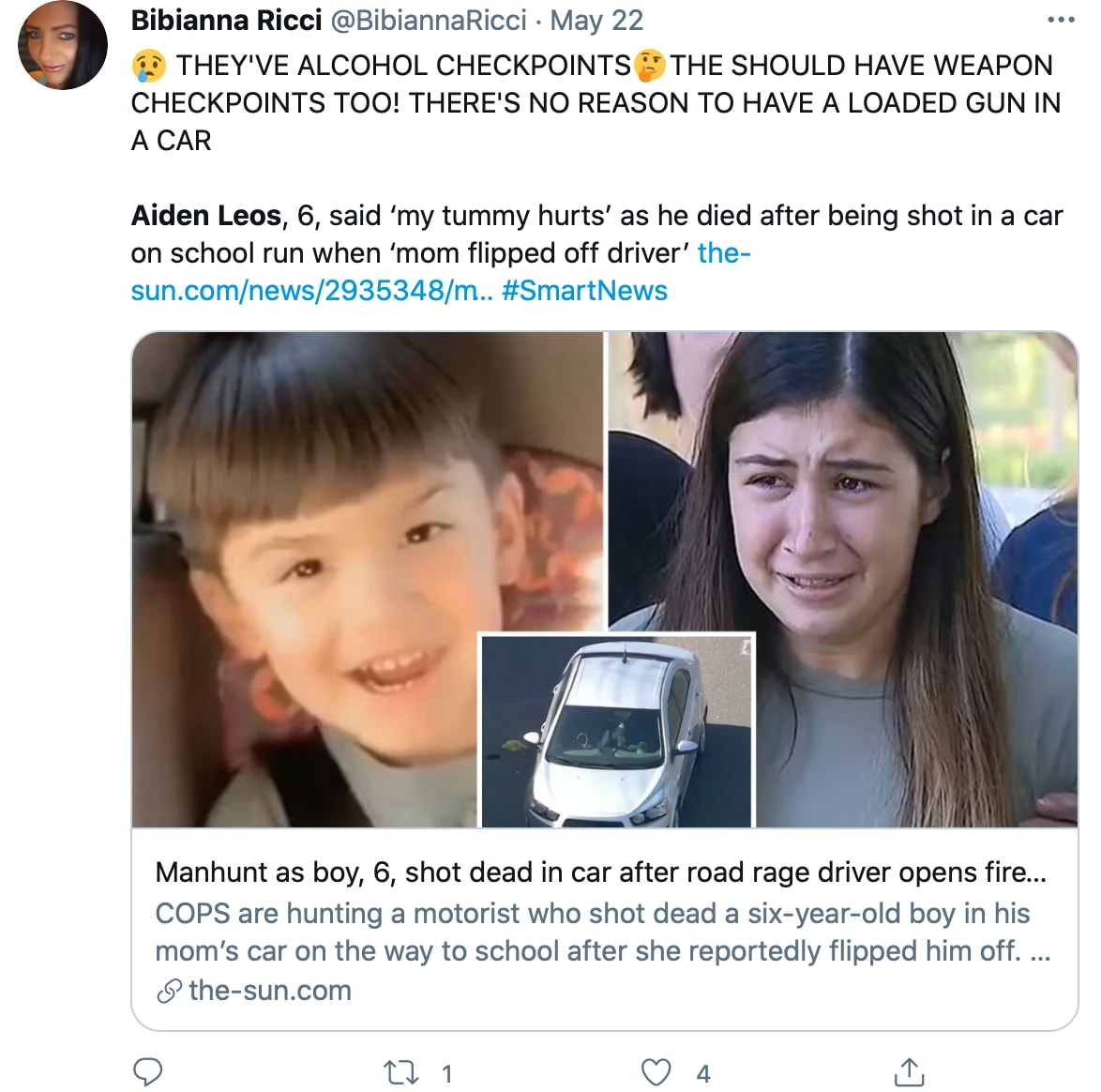Image resolution: width=1101 pixels, height=1092 pixels.
Task: Retweet this post via retweet icon
Action: (x=401, y=1072)
